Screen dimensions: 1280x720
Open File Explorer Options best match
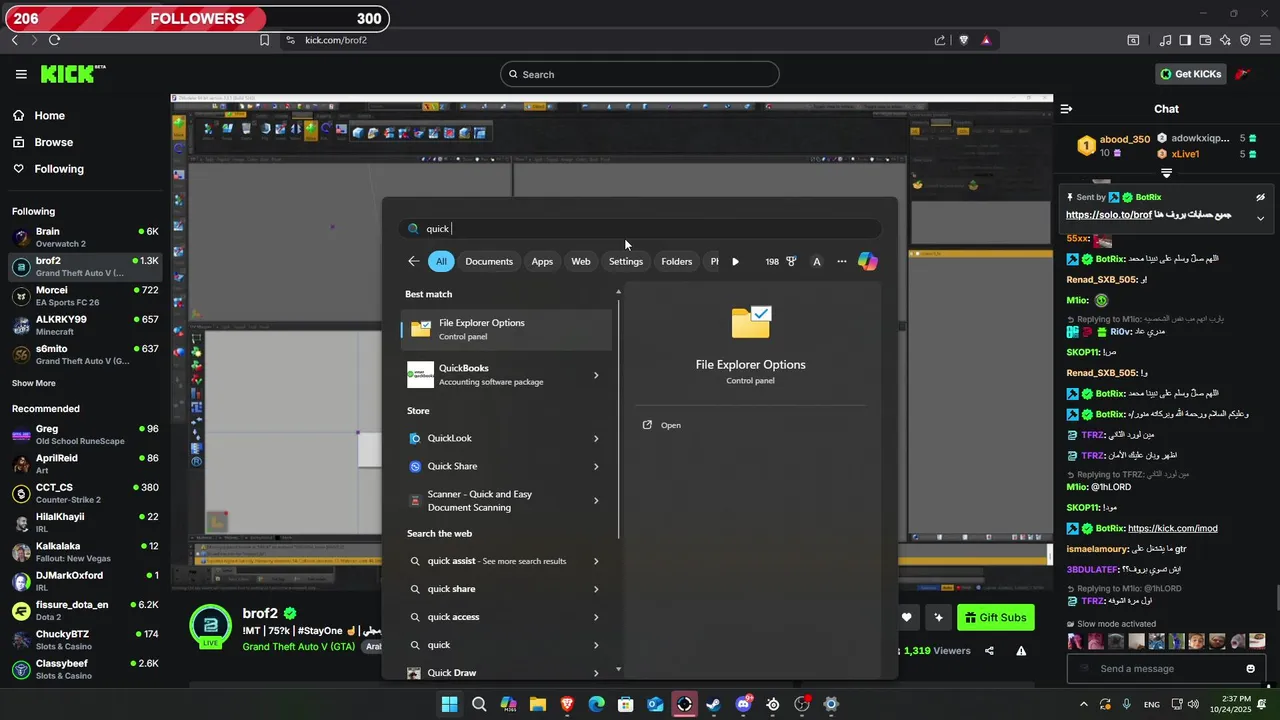pyautogui.click(x=506, y=329)
